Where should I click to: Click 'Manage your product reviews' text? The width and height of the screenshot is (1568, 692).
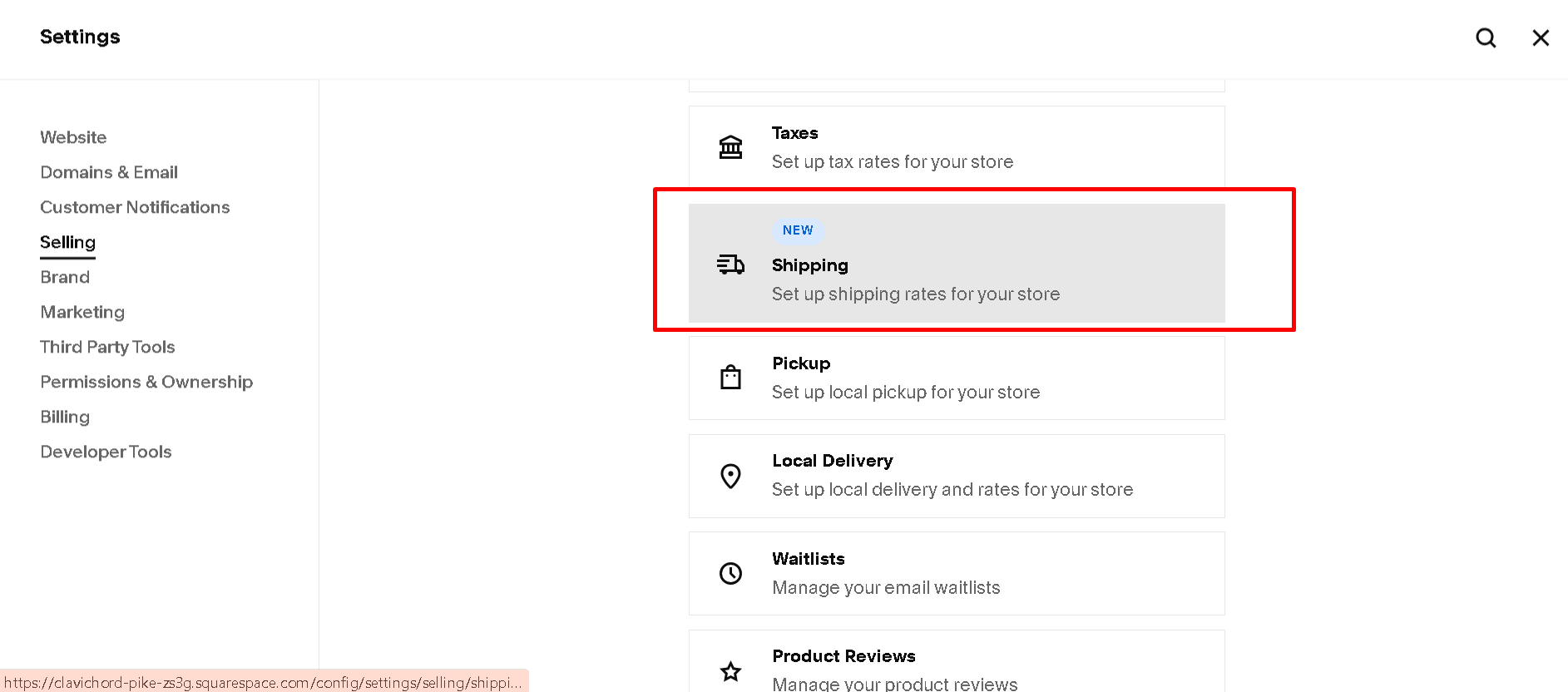coord(895,684)
